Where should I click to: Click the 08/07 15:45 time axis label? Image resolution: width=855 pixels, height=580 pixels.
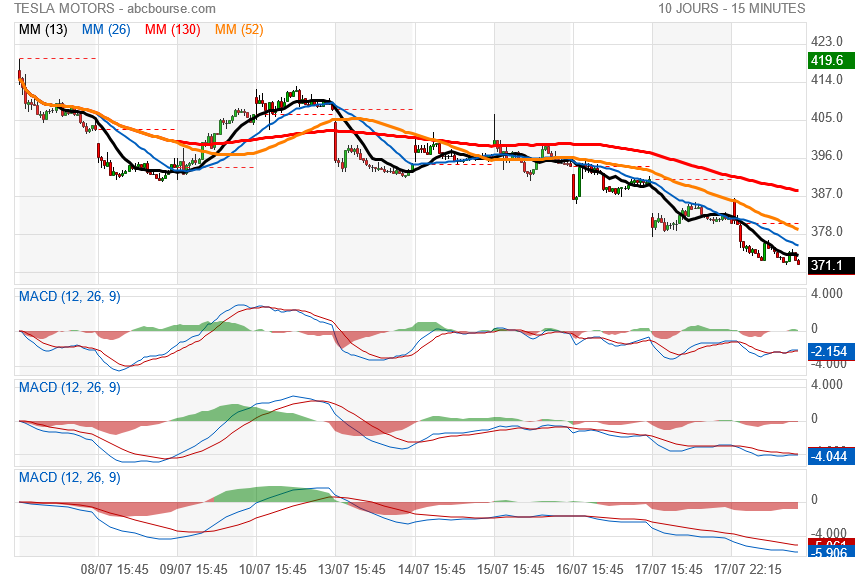pyautogui.click(x=115, y=570)
